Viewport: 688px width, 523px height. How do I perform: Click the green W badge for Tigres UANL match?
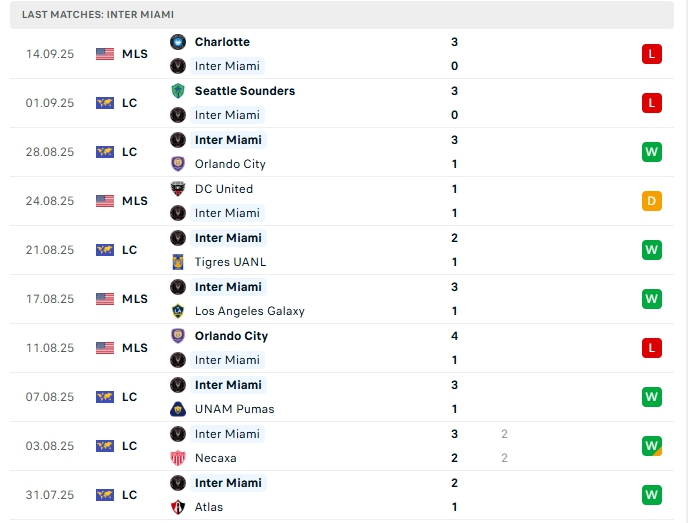tap(652, 250)
